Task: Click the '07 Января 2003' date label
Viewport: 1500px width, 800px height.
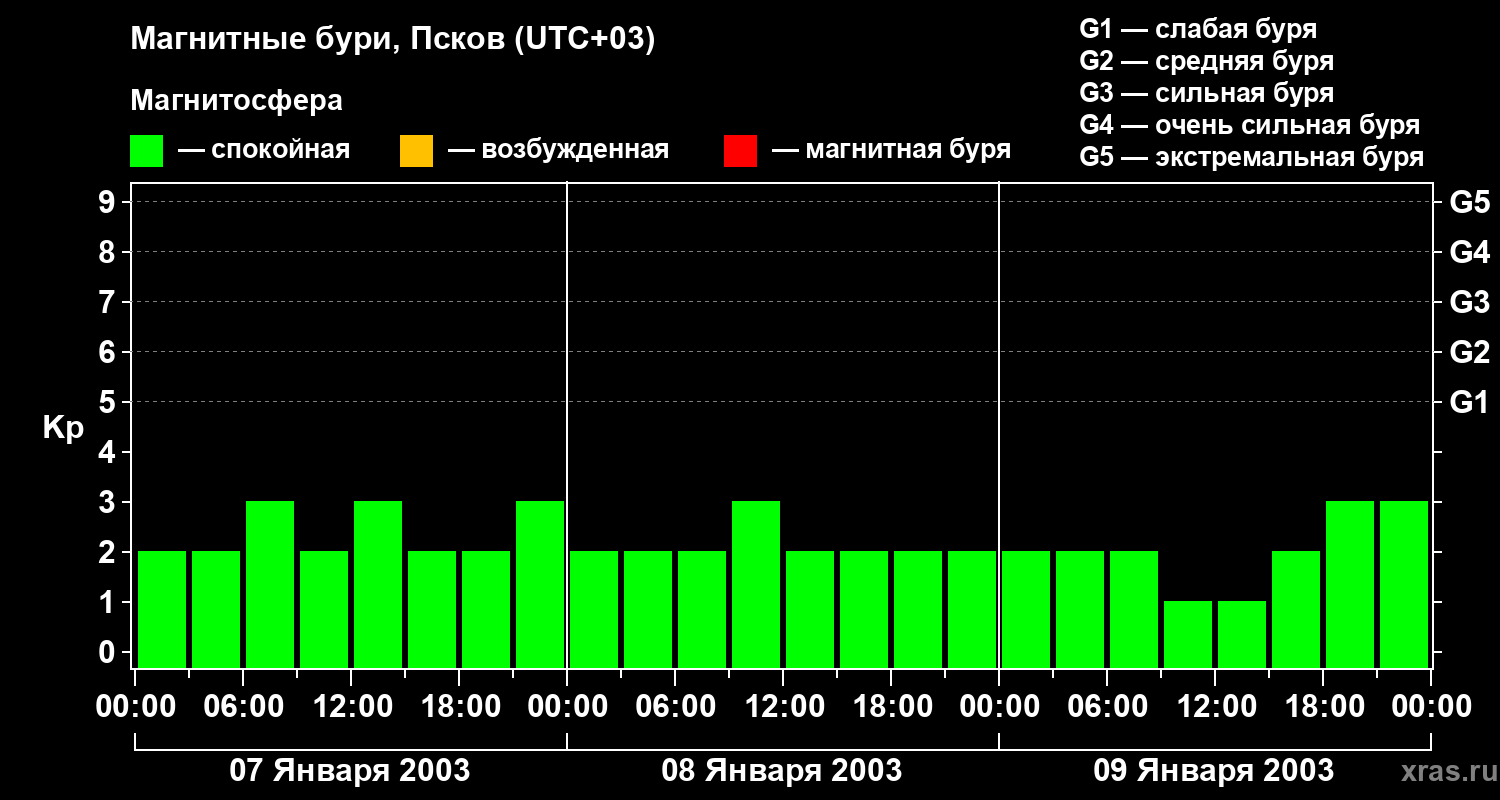Action: (350, 770)
